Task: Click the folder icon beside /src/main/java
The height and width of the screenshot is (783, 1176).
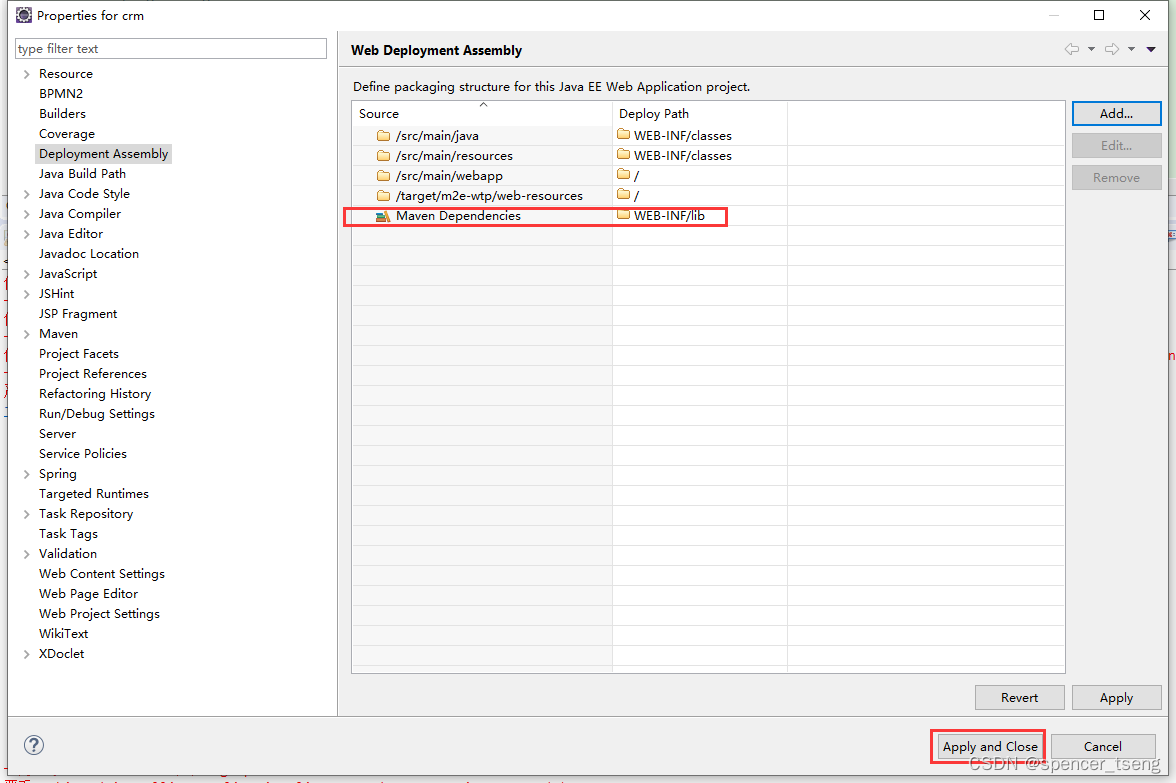Action: pos(384,135)
